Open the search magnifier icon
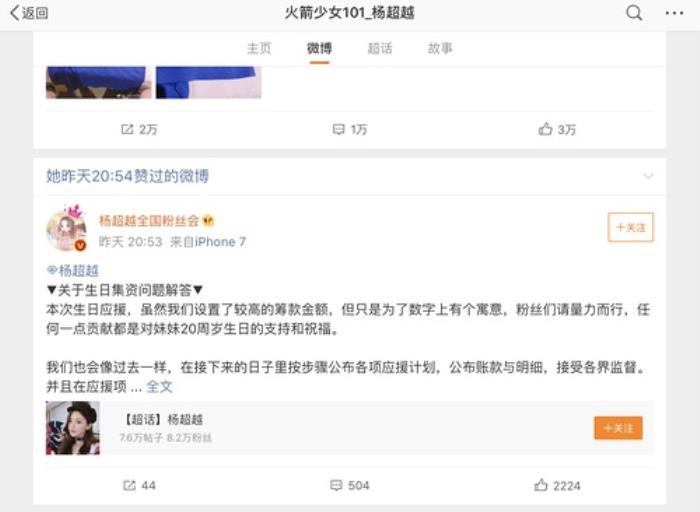Image resolution: width=700 pixels, height=512 pixels. [x=634, y=13]
